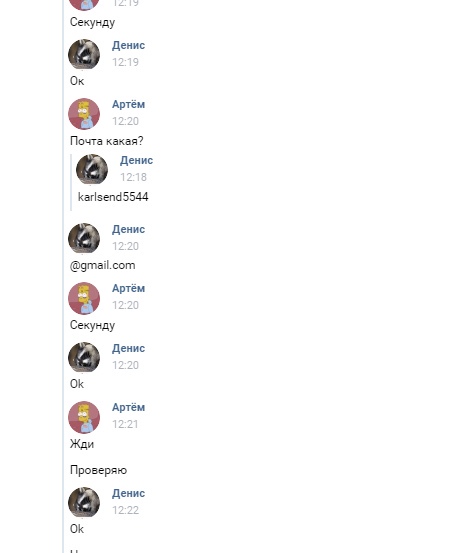Select the @gmail.com message text
Viewport: 471px width, 553px height.
coord(103,266)
